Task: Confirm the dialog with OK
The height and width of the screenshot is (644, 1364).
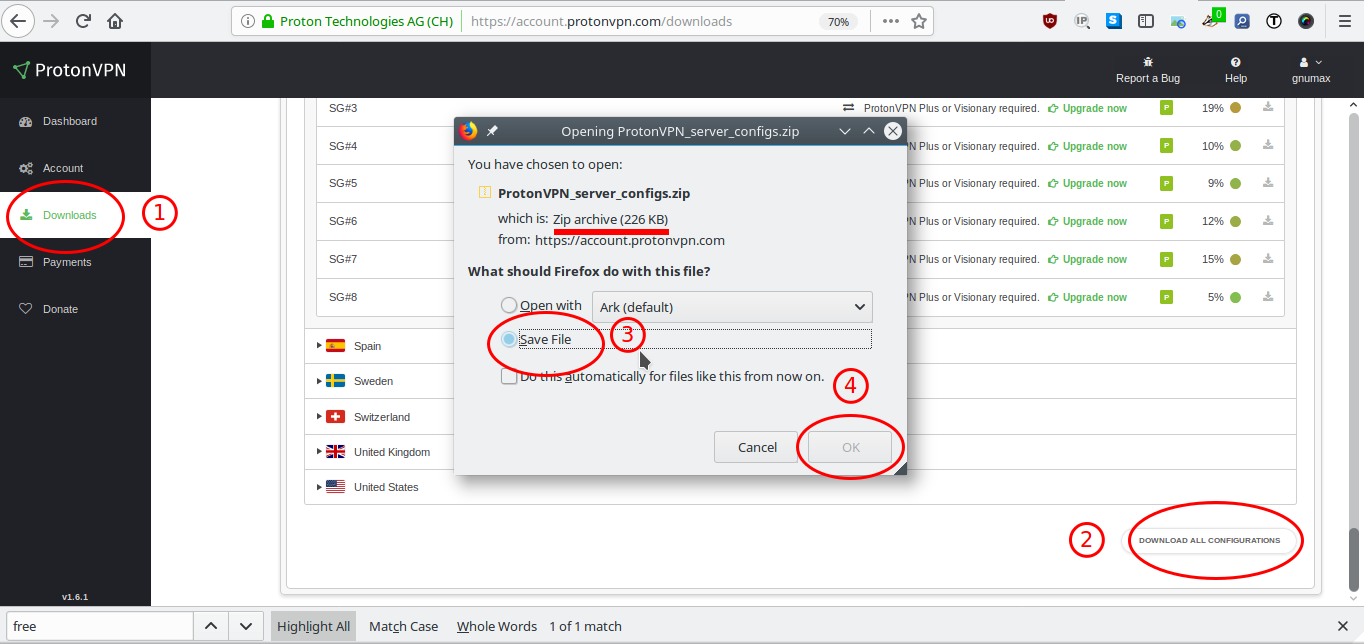Action: coord(851,447)
